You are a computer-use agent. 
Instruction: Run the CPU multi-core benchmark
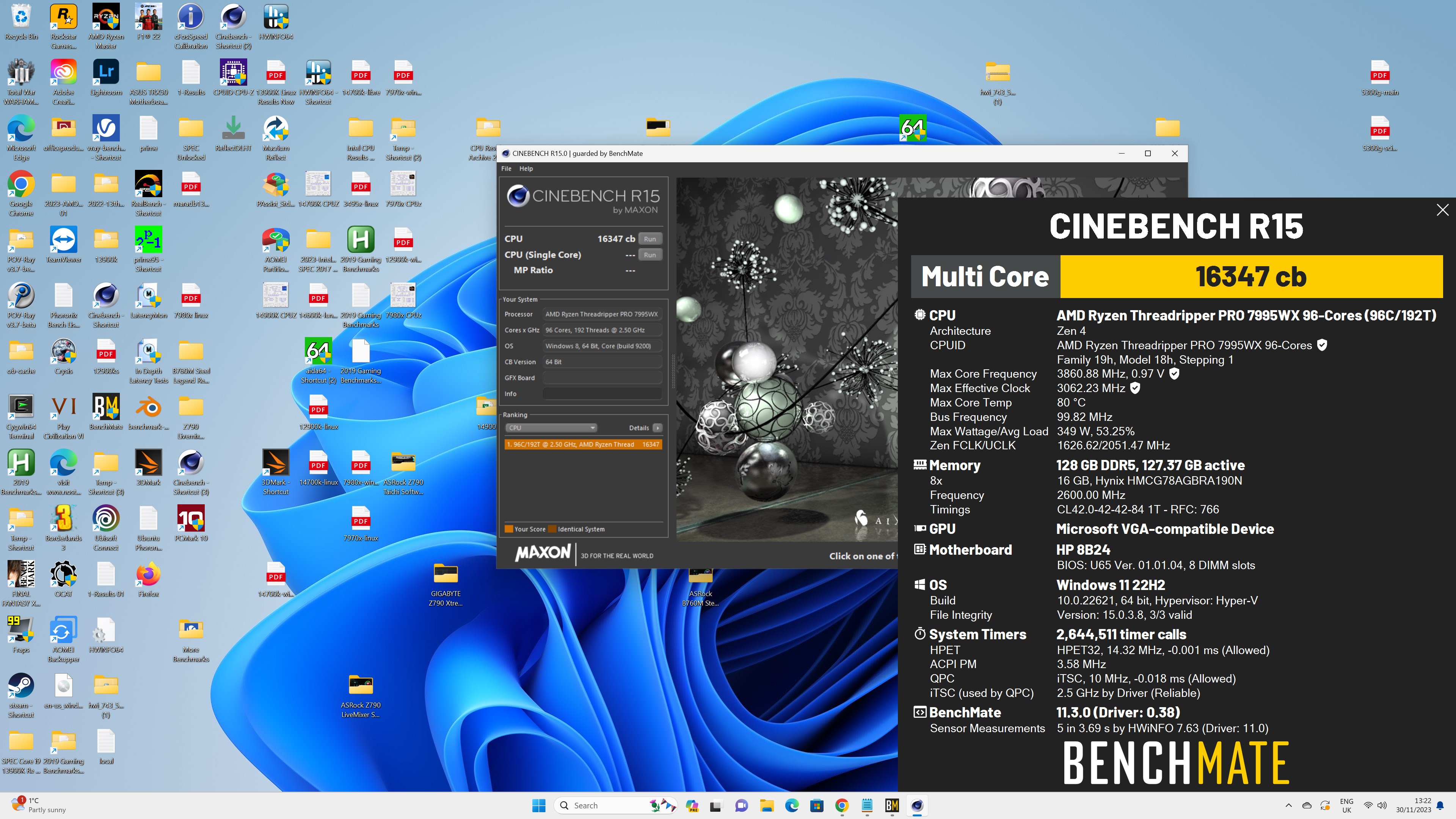[x=650, y=239]
